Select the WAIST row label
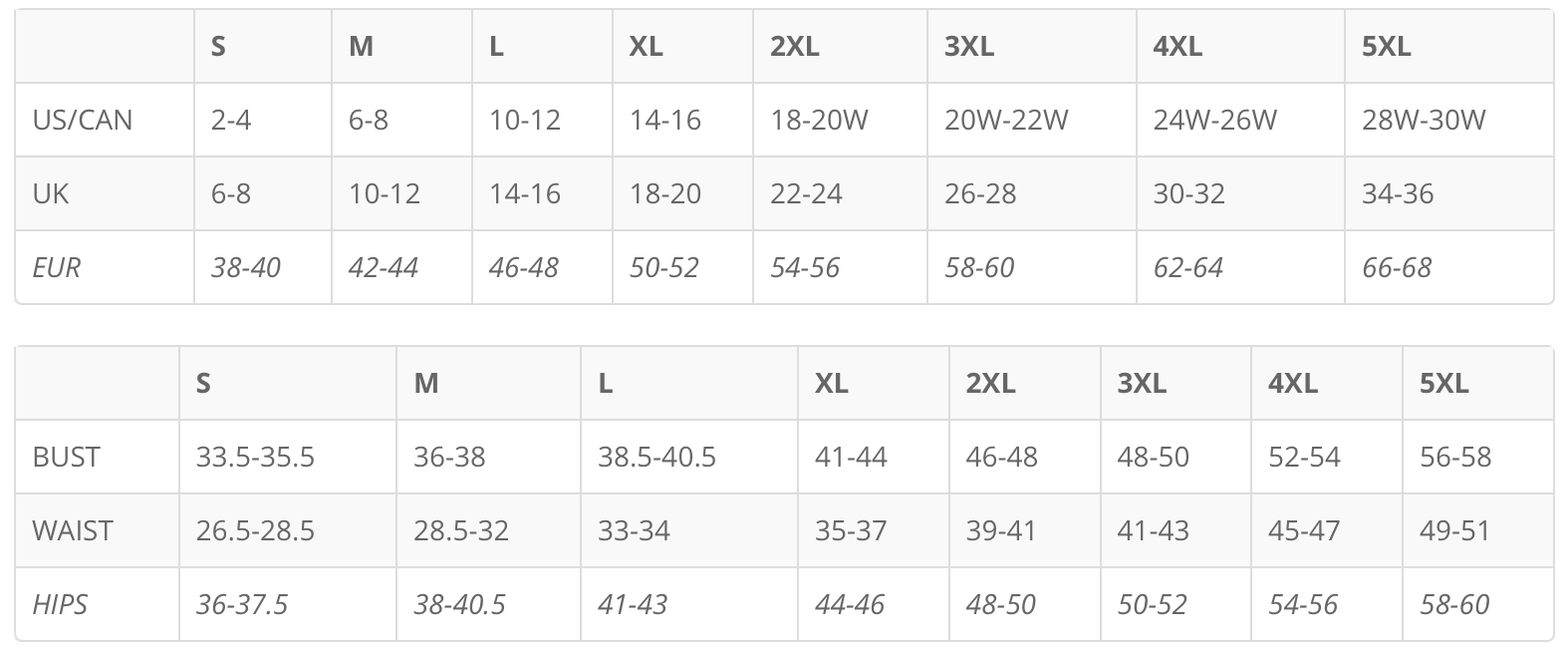 [x=73, y=530]
